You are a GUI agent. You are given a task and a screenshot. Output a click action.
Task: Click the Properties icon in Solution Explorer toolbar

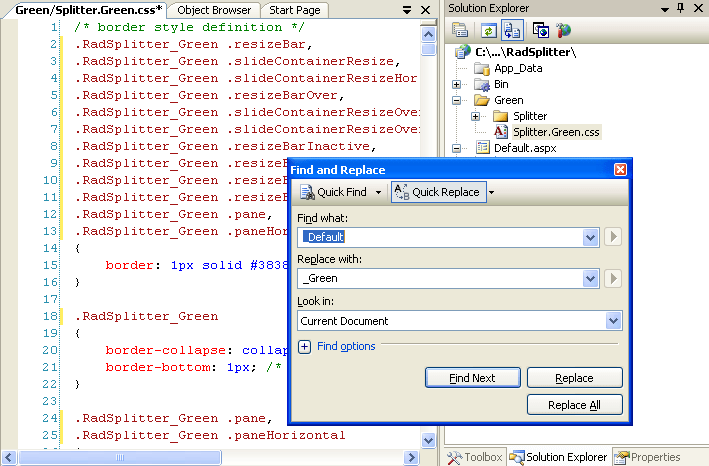459,30
